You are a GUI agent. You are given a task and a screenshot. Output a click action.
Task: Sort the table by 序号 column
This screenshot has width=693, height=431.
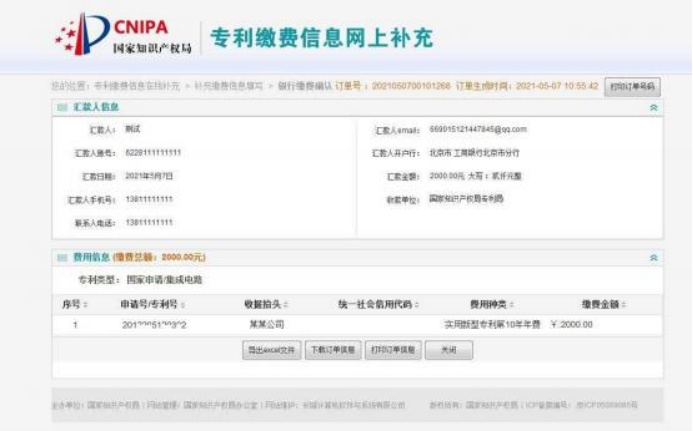[75, 304]
